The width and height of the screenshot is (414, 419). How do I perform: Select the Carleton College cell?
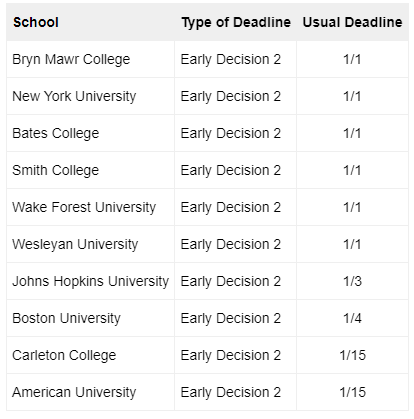90,355
